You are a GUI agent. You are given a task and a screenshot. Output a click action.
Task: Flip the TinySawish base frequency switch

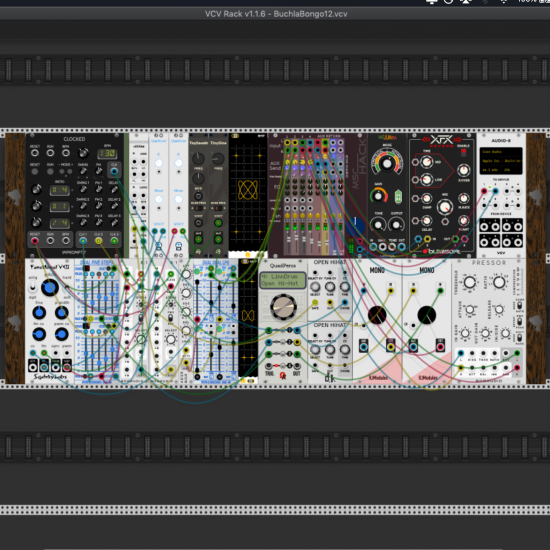(x=198, y=208)
